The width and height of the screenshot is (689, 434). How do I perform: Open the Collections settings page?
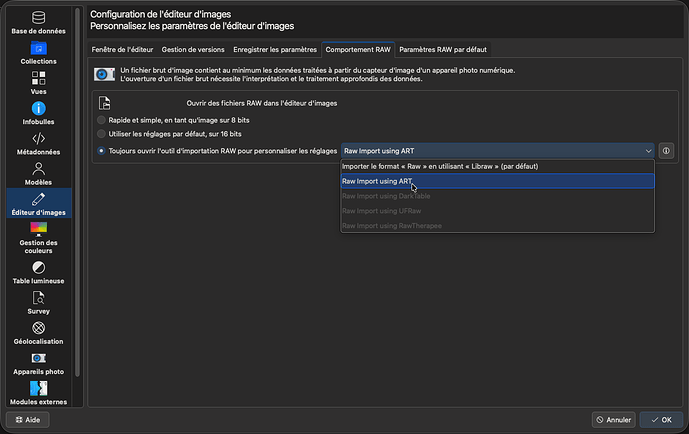point(39,53)
